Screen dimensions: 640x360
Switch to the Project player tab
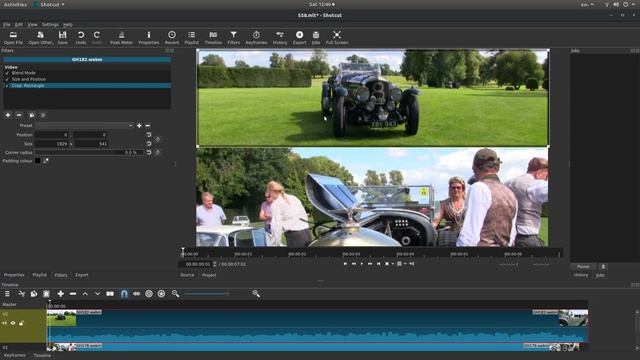pyautogui.click(x=209, y=275)
